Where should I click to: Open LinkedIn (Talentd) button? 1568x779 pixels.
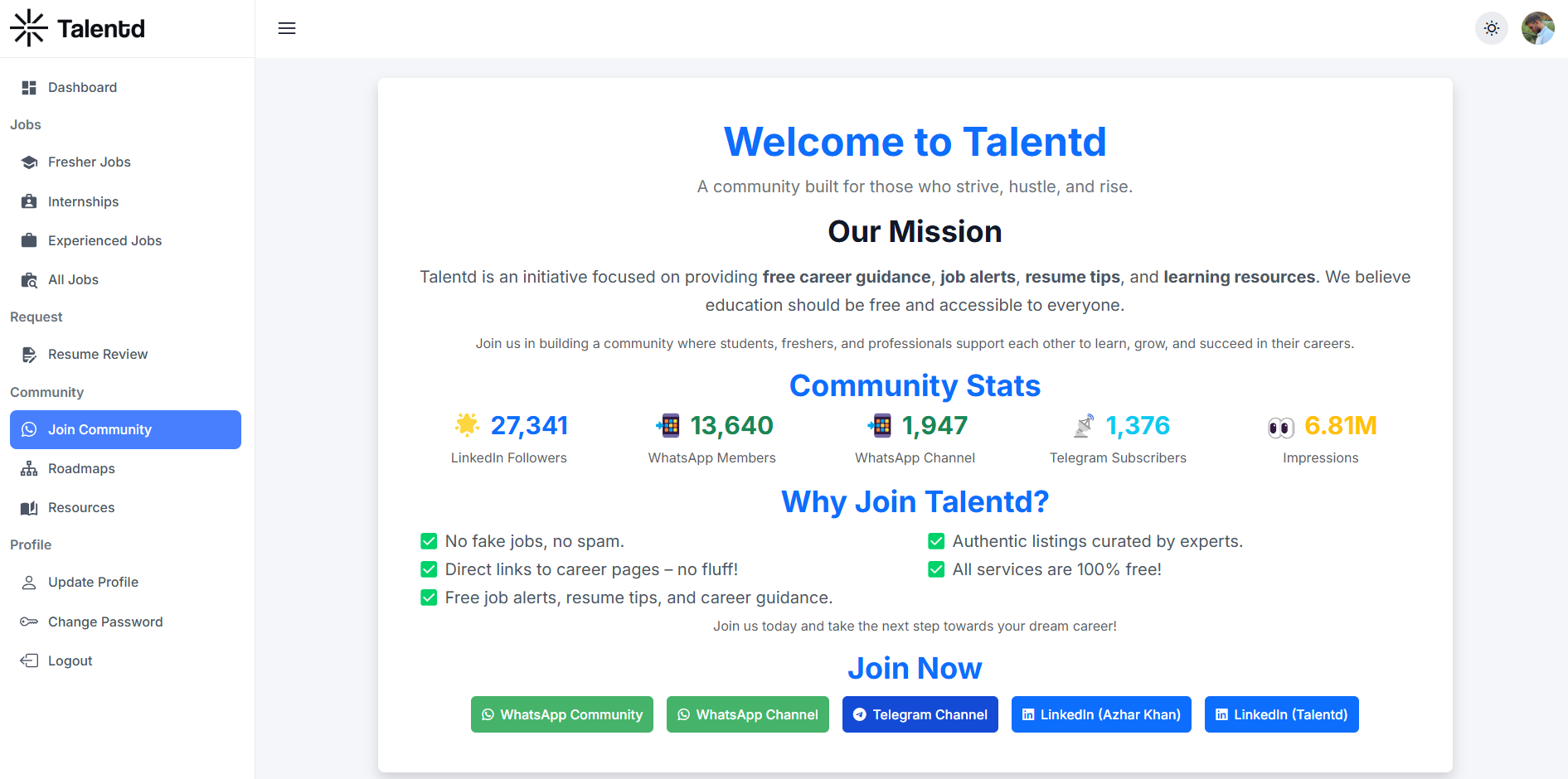[1282, 714]
